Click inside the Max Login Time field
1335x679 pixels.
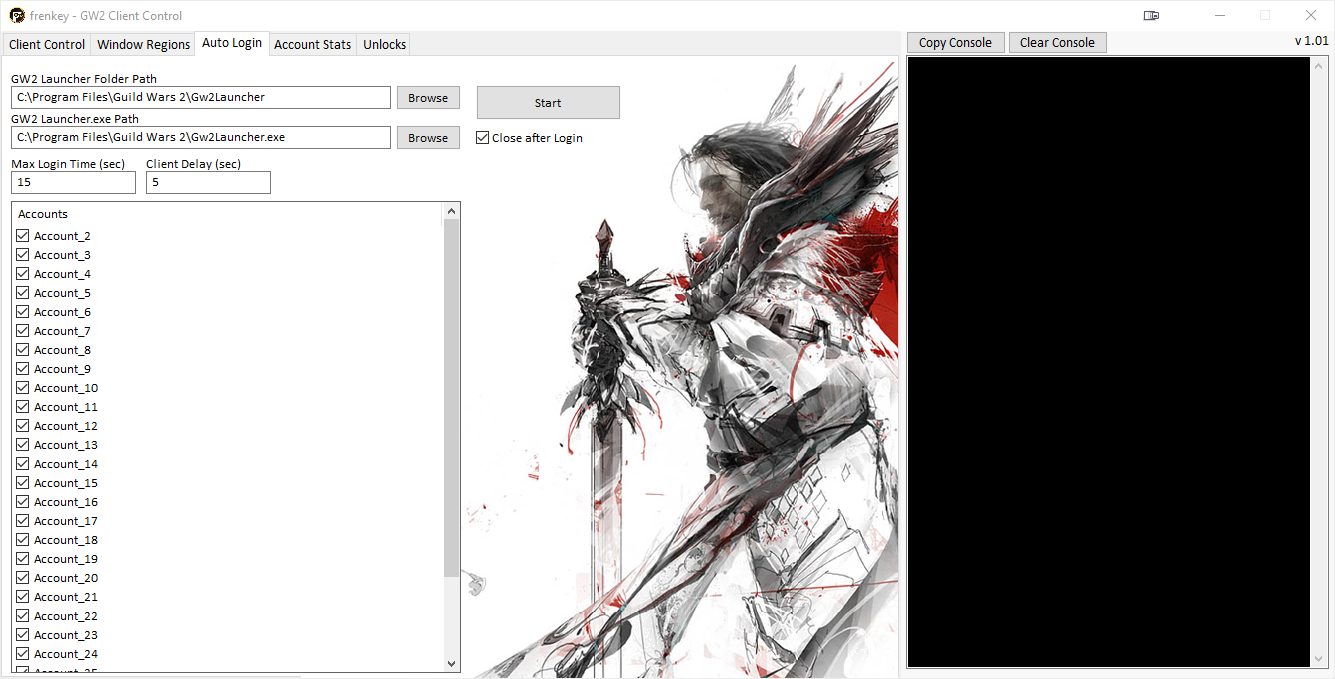[73, 183]
